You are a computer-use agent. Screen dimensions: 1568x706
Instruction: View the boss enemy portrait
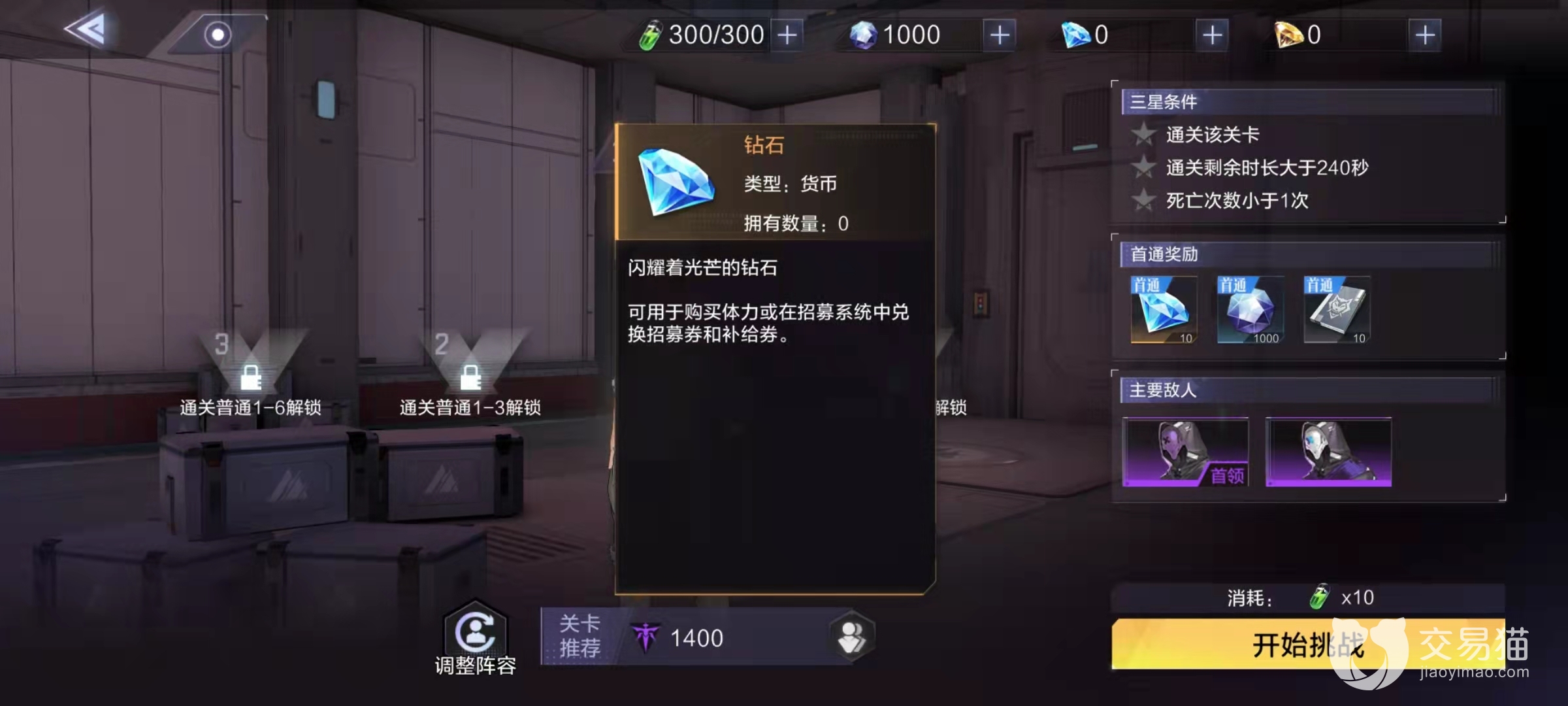click(x=1185, y=452)
